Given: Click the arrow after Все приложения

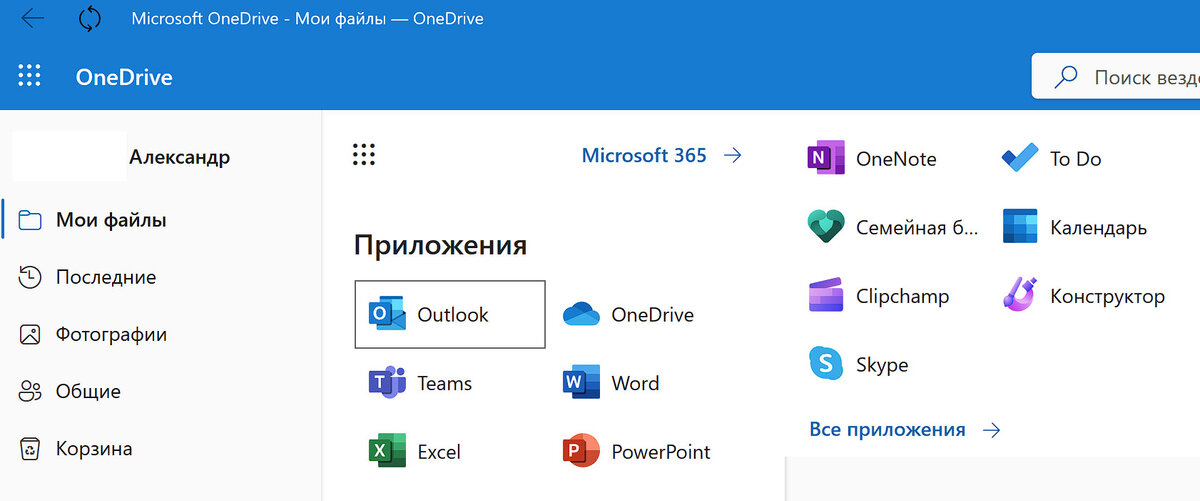Looking at the screenshot, I should pyautogui.click(x=991, y=430).
